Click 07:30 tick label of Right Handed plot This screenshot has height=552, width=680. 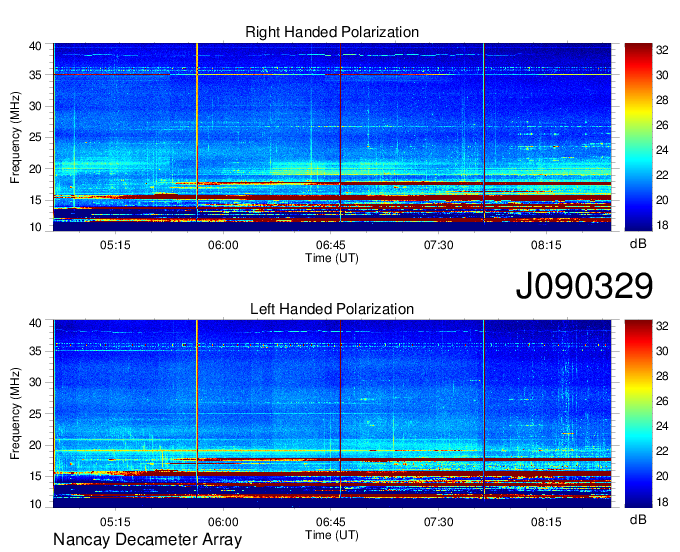click(x=438, y=245)
